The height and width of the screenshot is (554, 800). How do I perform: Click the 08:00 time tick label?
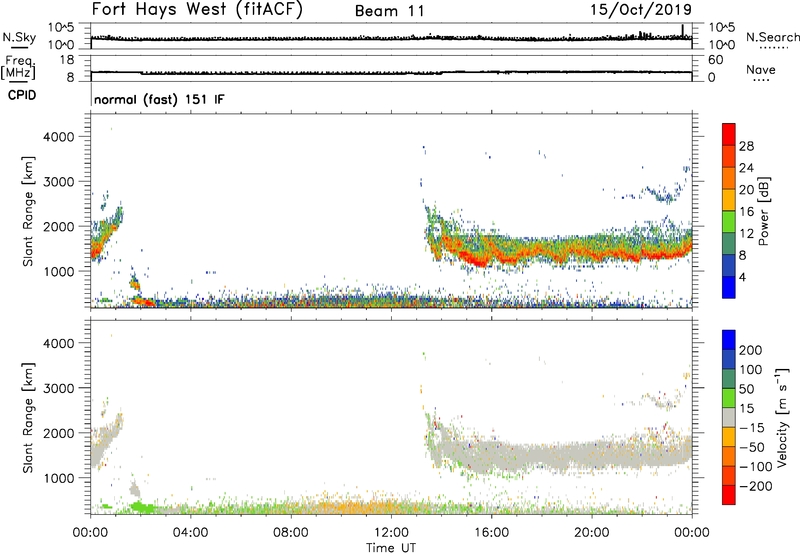coord(291,533)
